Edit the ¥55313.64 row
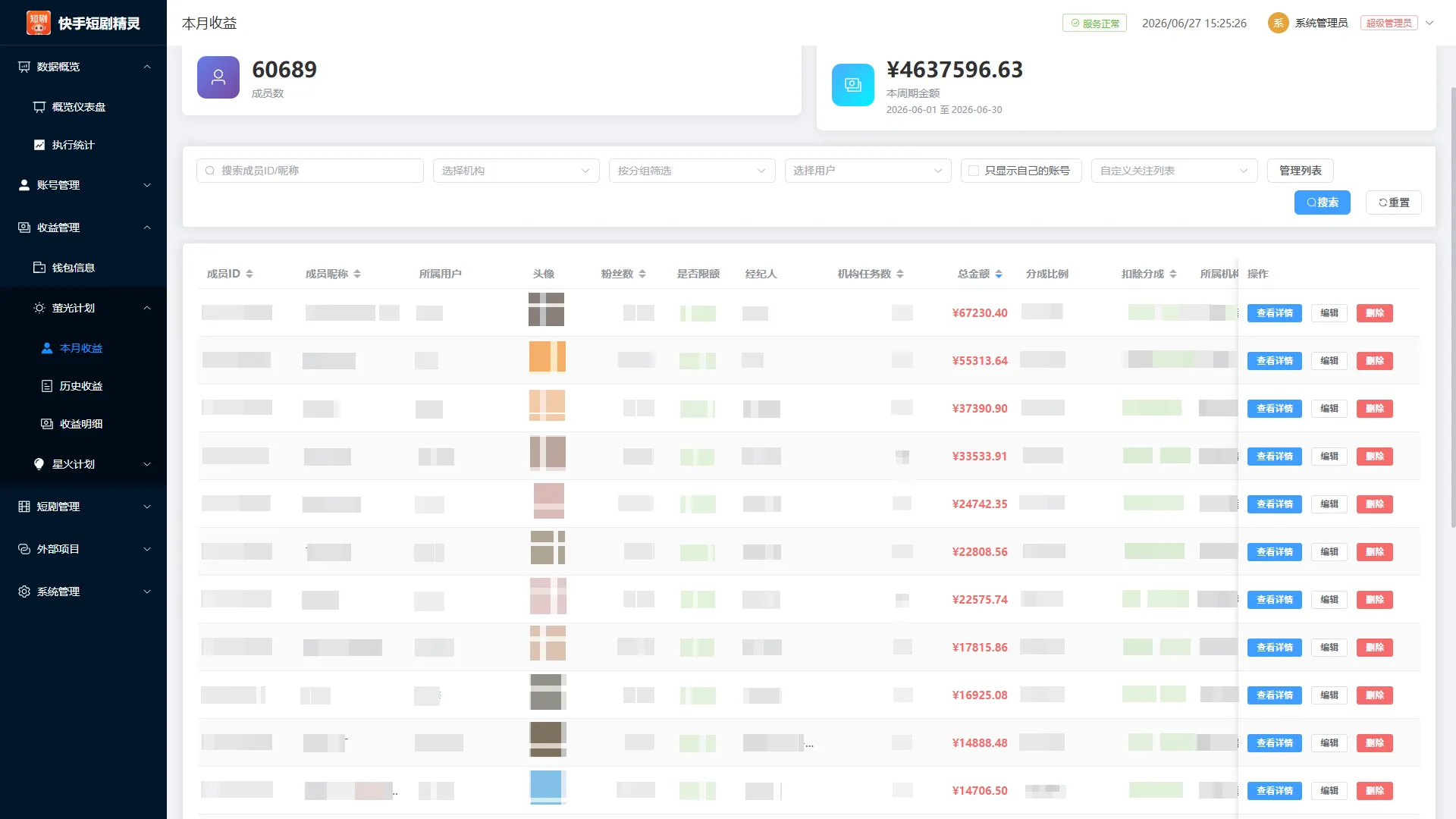The height and width of the screenshot is (819, 1456). [1329, 361]
